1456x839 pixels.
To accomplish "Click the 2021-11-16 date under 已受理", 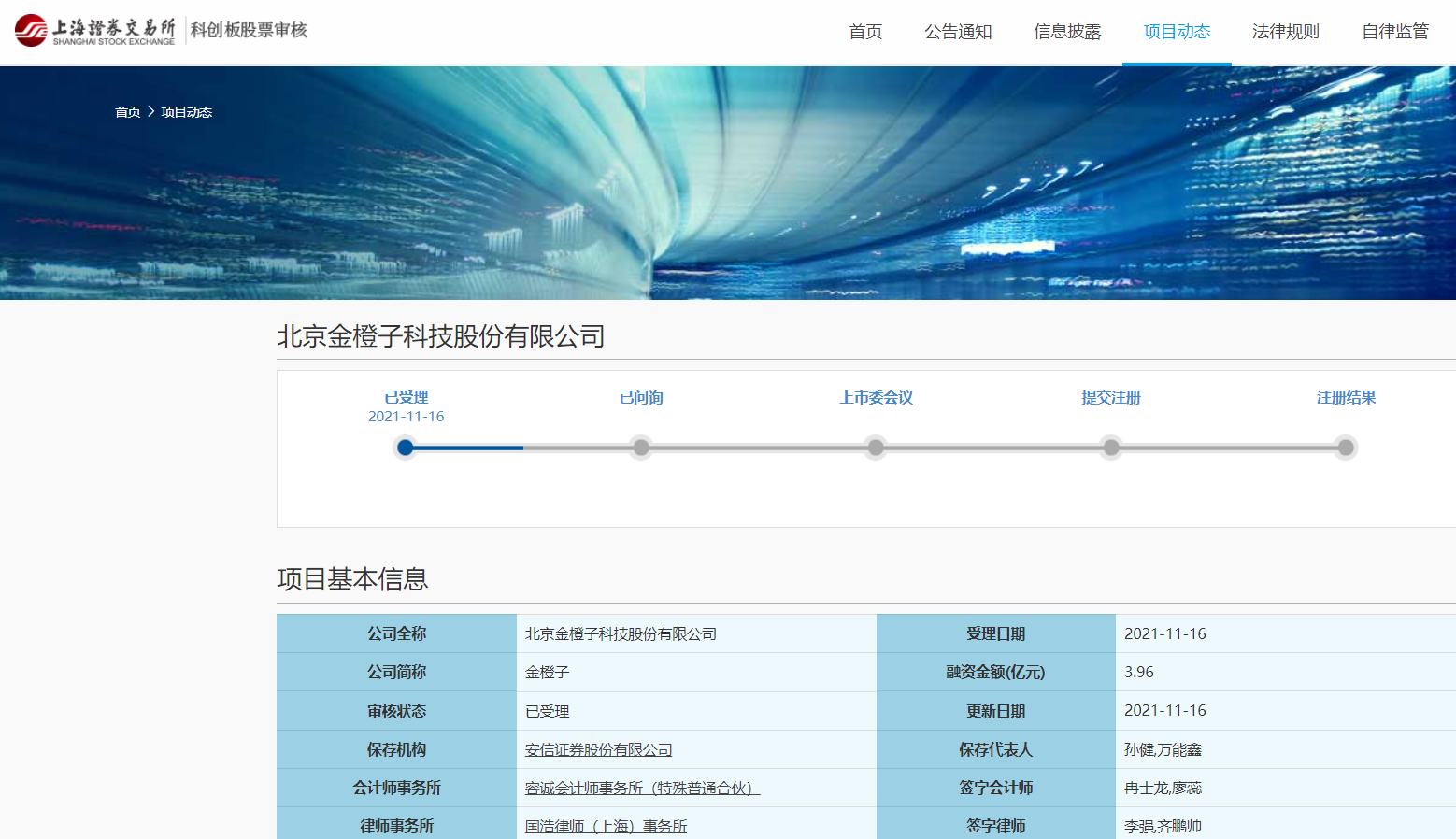I will [x=406, y=417].
